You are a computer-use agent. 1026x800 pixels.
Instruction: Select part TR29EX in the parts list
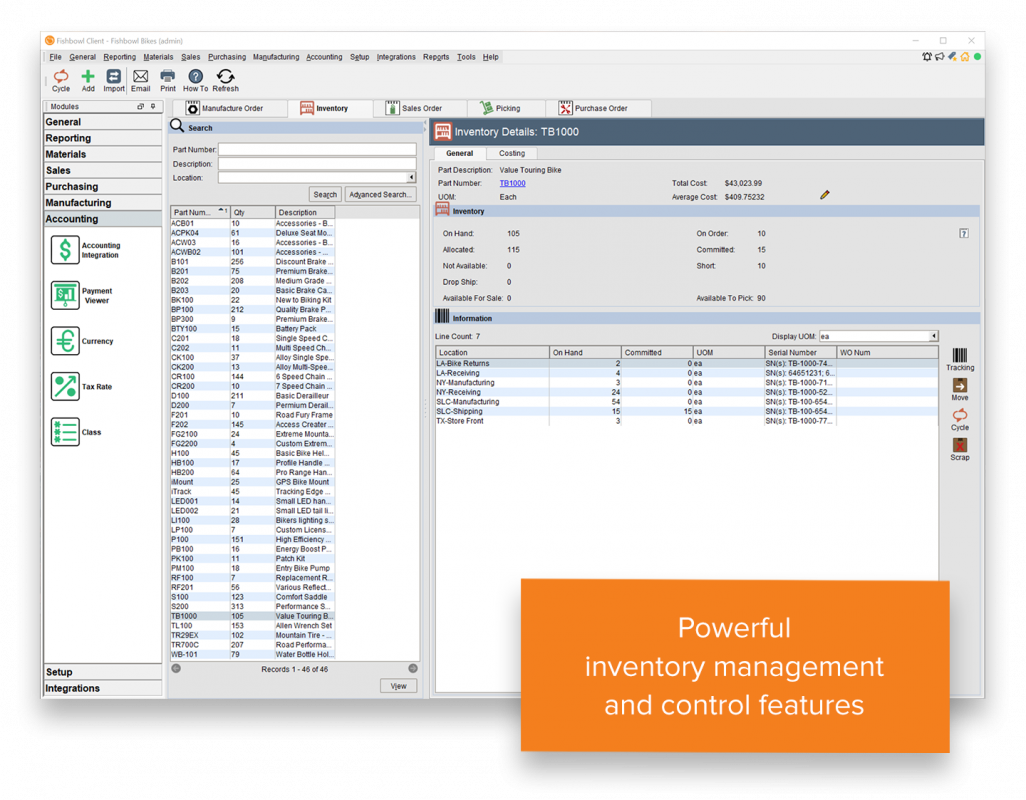253,635
